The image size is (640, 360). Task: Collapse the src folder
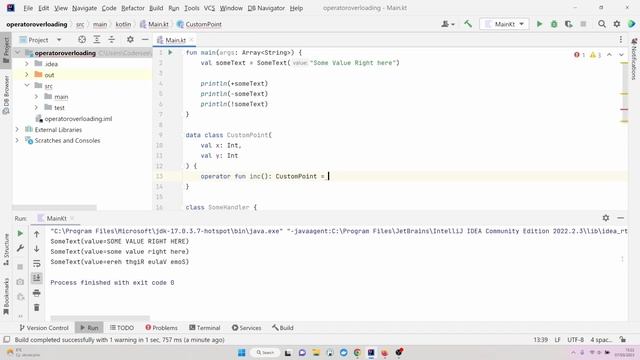point(27,86)
